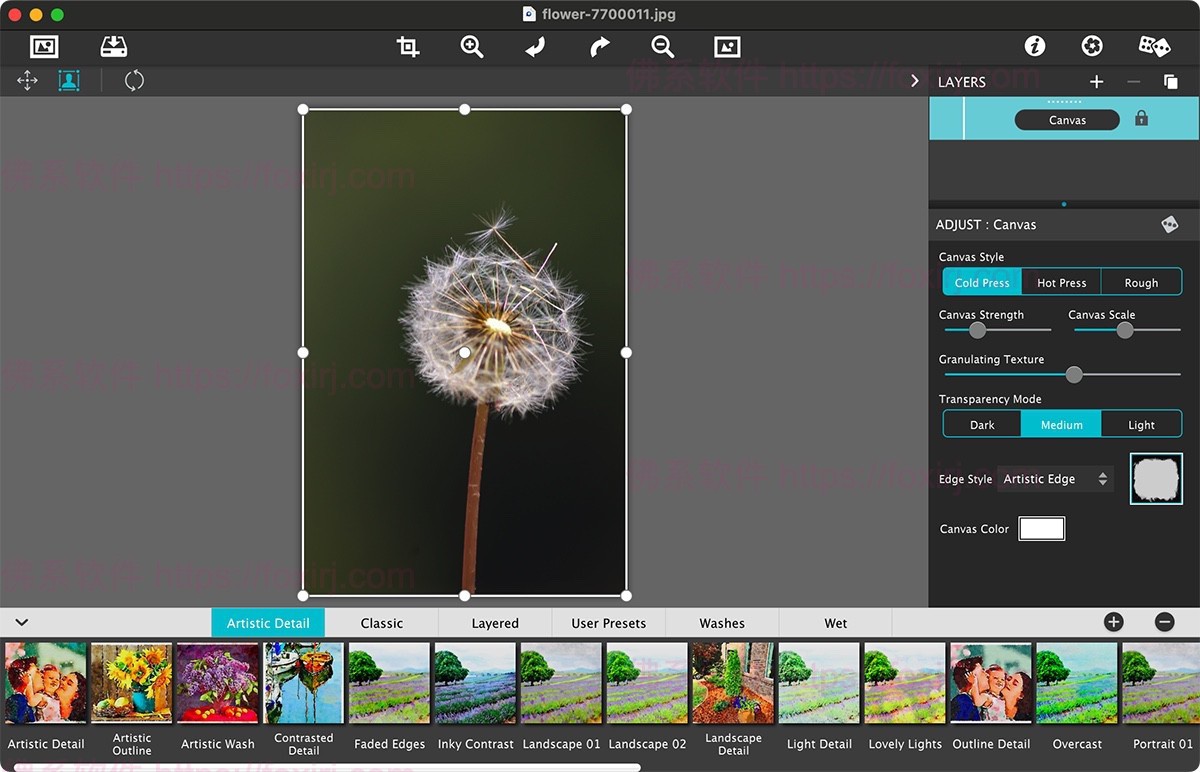Collapse the presets panel with the chevron

[22, 622]
